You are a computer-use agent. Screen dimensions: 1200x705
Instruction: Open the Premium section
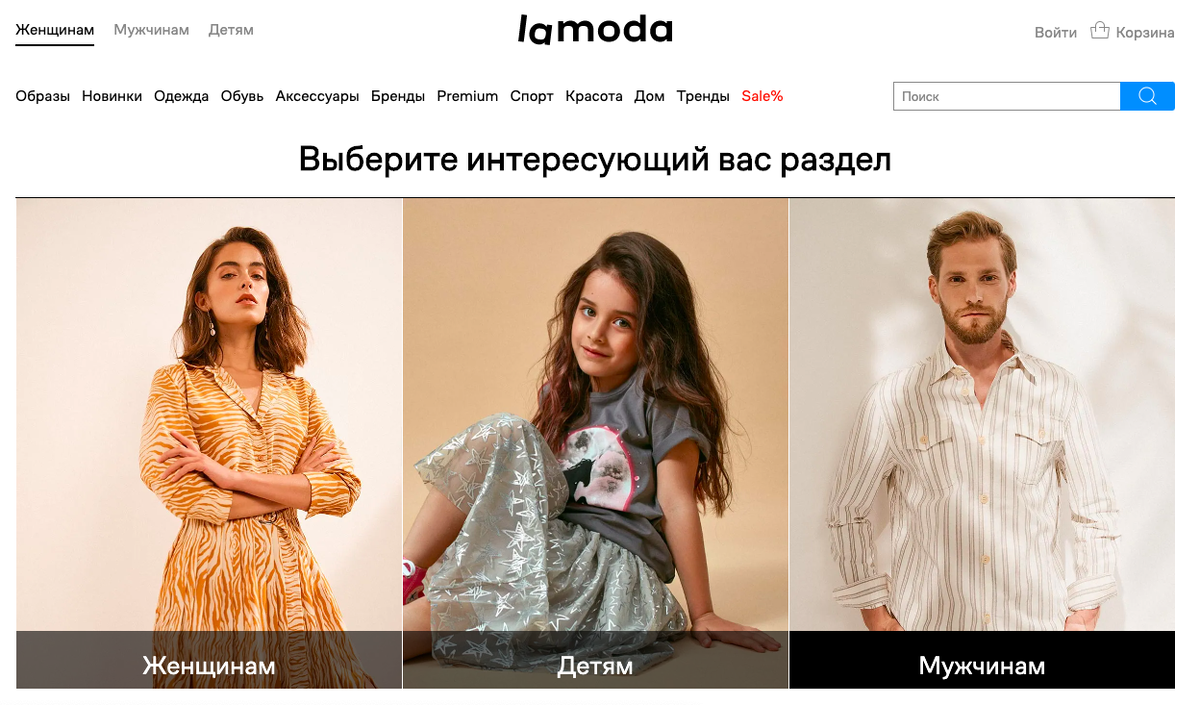(467, 96)
